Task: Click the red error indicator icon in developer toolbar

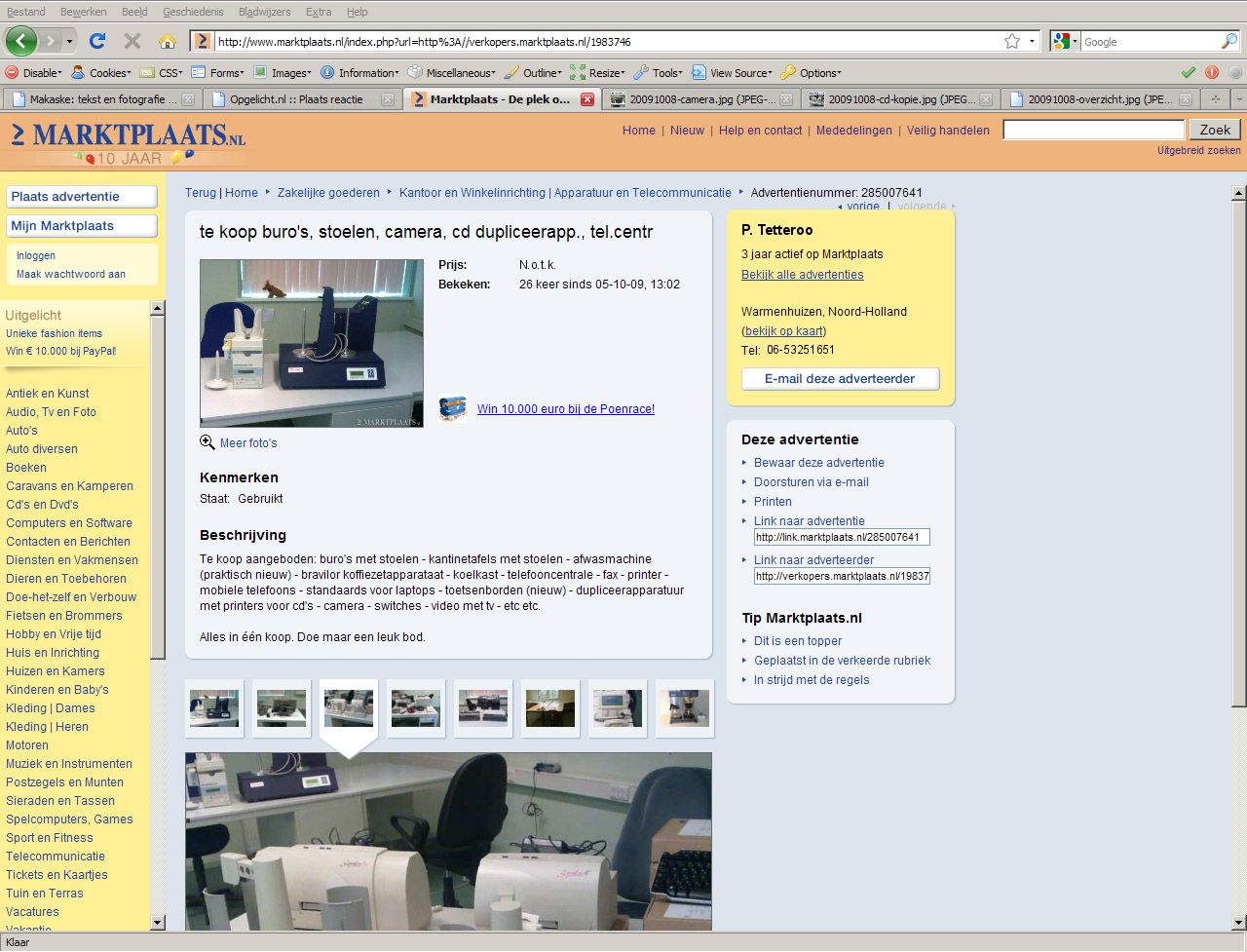Action: (1212, 72)
